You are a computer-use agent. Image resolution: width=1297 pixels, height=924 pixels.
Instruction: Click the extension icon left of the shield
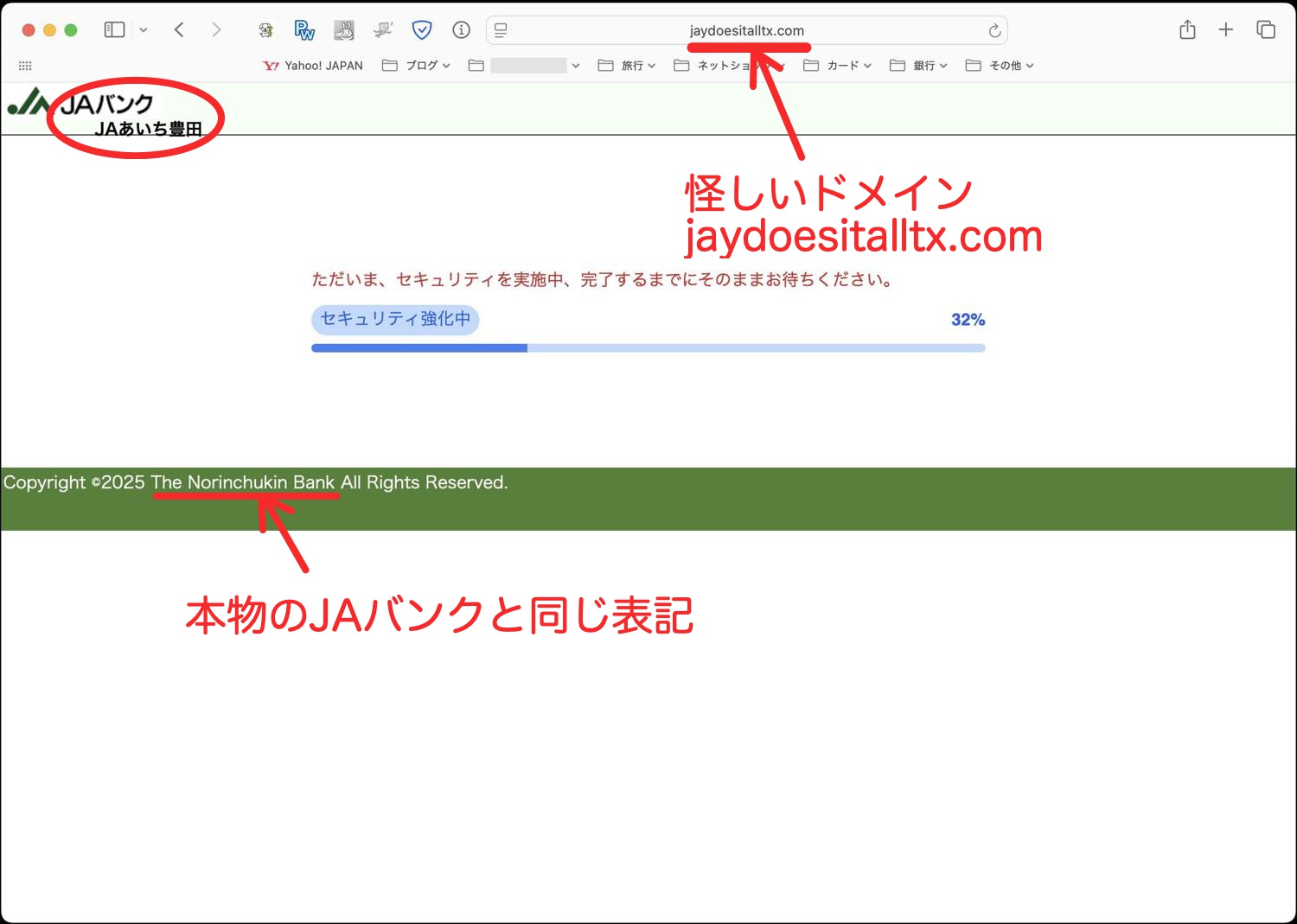tap(383, 30)
